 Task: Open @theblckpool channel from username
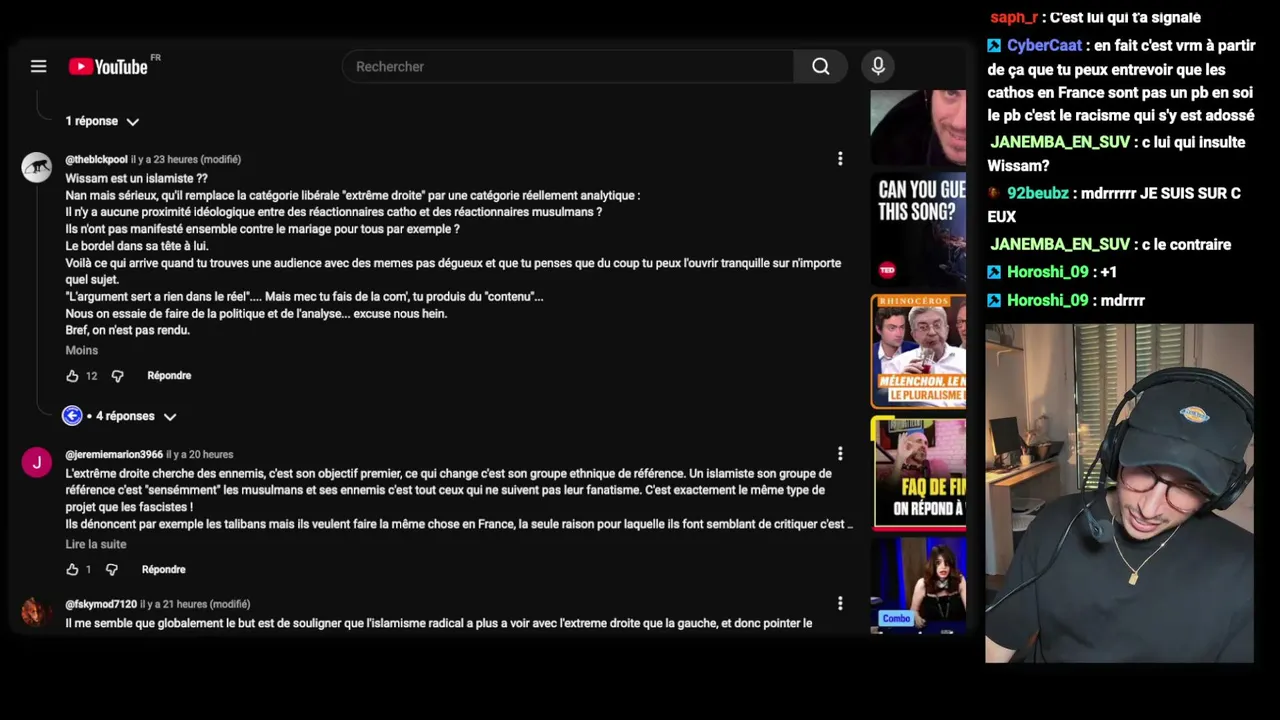coord(96,159)
